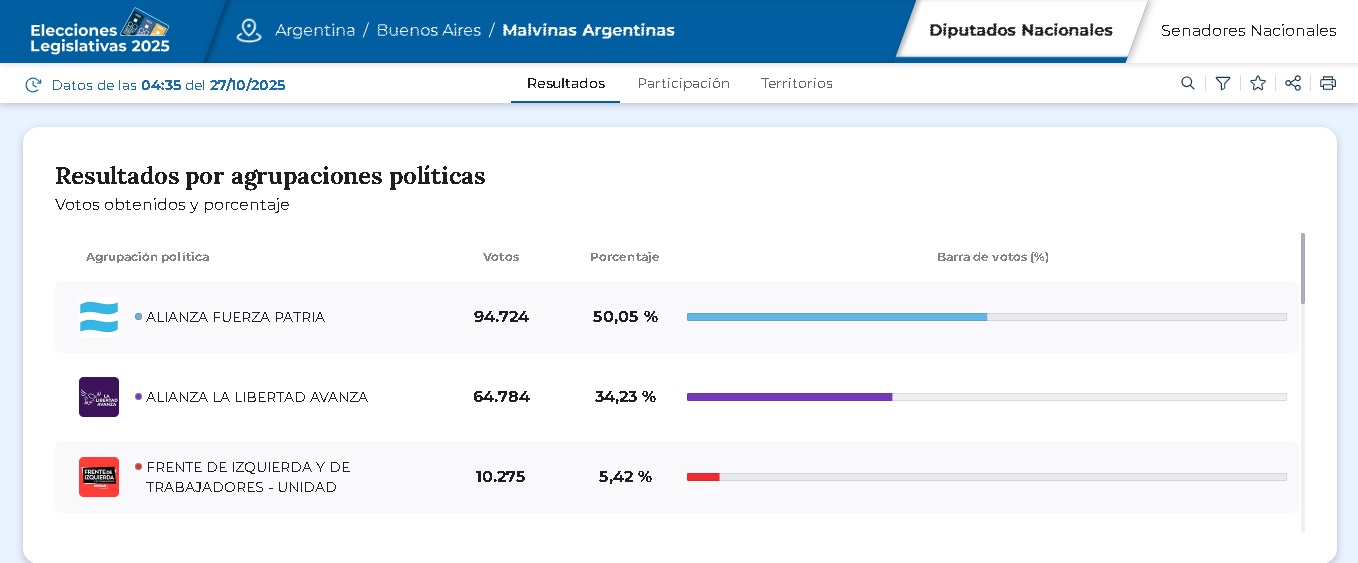Click the location pin icon
Screen dimensions: 1358x563
click(249, 30)
